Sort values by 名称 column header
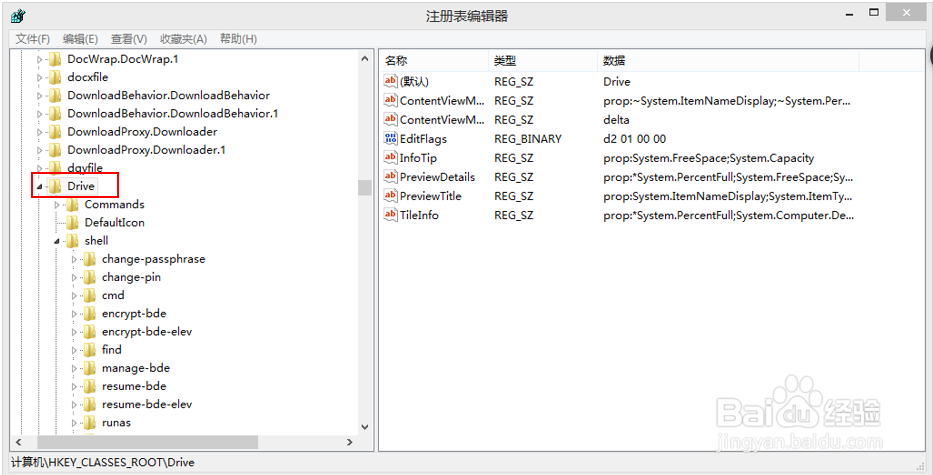Viewport: 933px width, 475px height. pyautogui.click(x=434, y=61)
